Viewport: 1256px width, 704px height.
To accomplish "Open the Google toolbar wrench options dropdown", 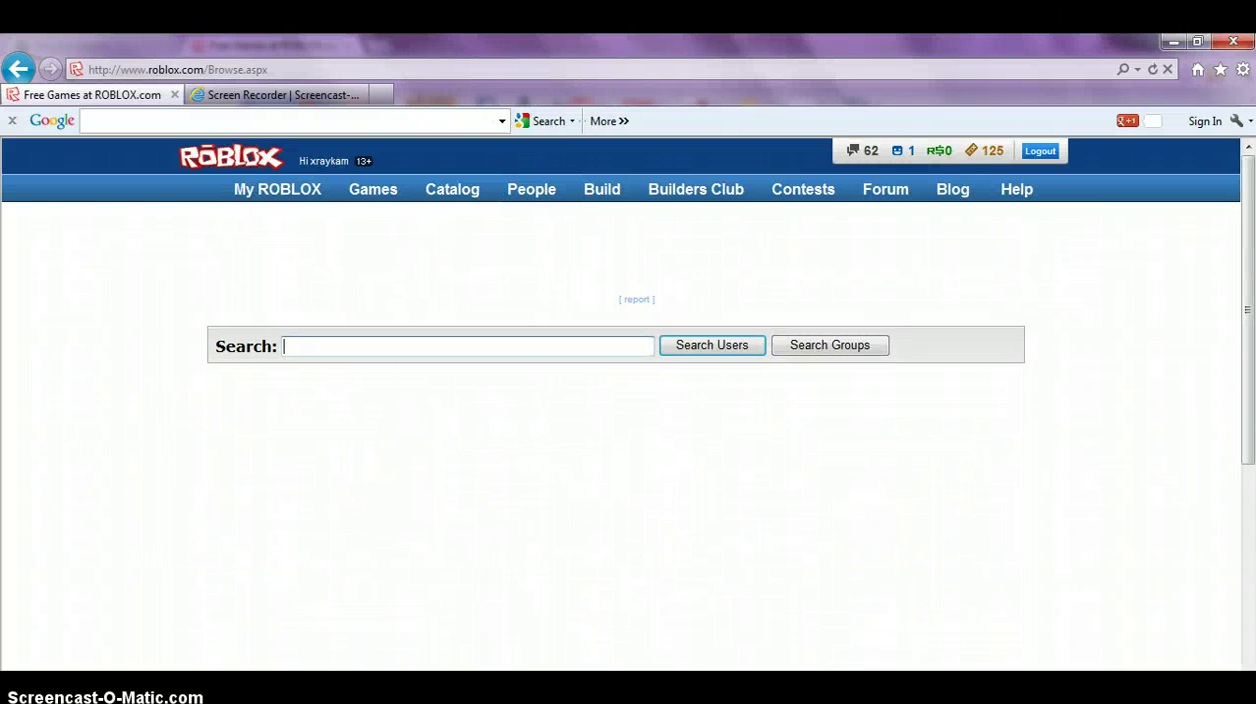I will pos(1240,121).
